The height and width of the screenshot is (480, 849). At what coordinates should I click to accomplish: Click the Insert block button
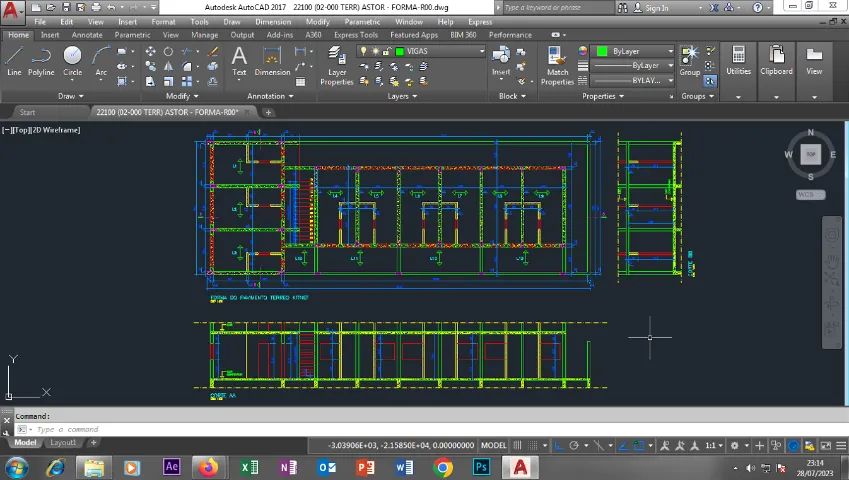pyautogui.click(x=501, y=61)
